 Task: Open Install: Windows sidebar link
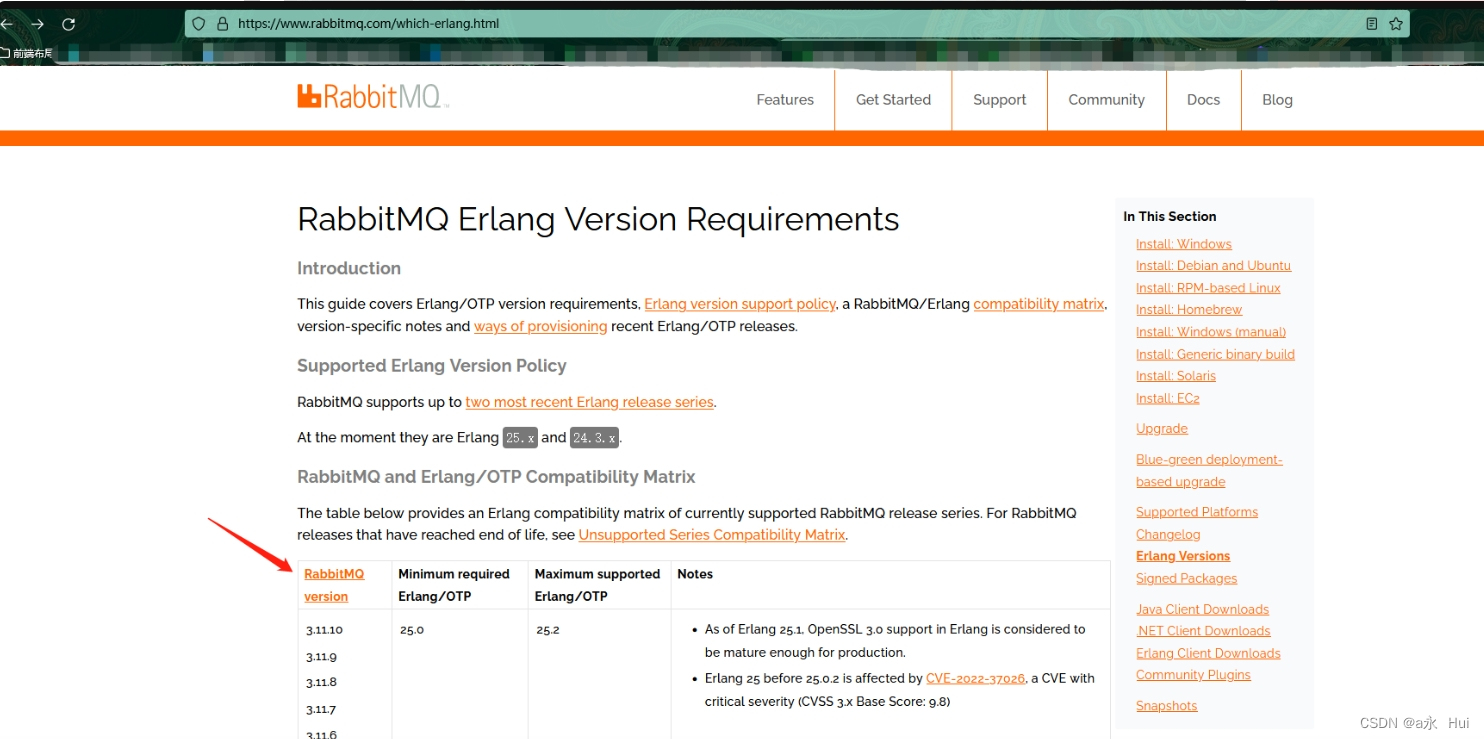point(1184,244)
